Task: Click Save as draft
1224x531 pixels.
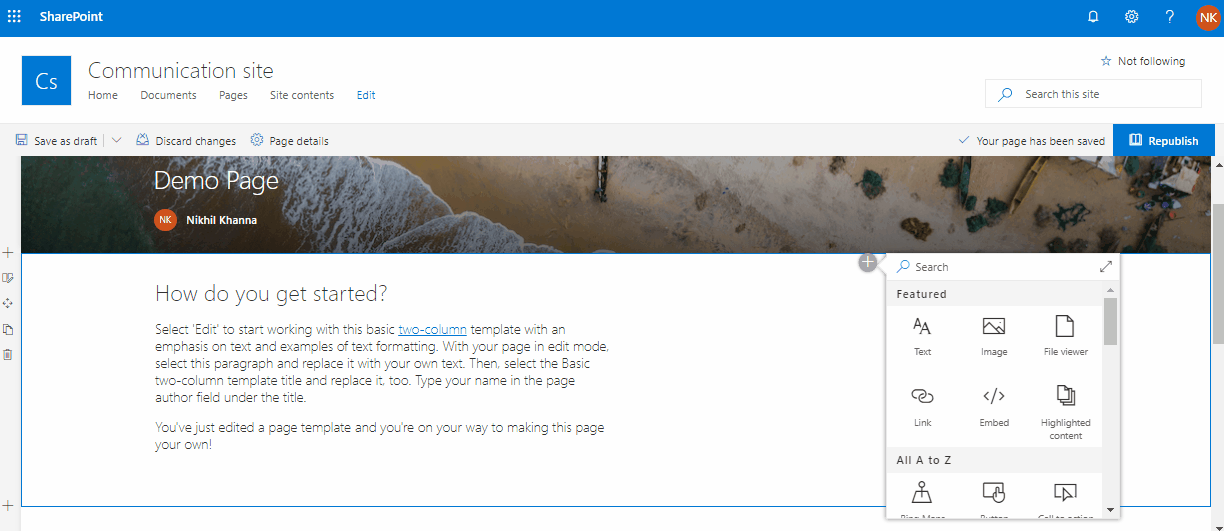Action: pyautogui.click(x=56, y=141)
